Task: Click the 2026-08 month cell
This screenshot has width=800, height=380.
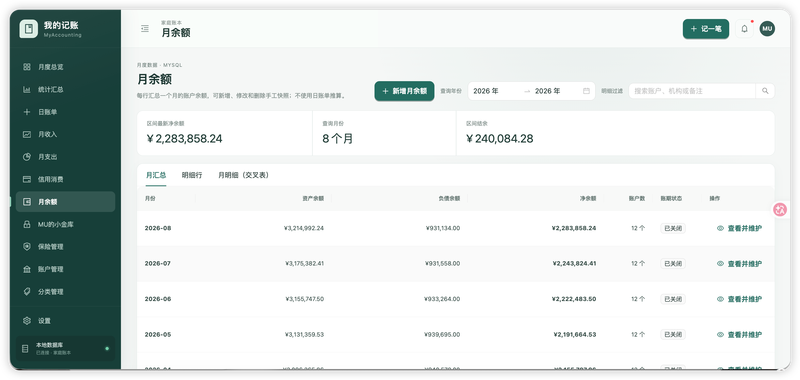Action: point(158,228)
